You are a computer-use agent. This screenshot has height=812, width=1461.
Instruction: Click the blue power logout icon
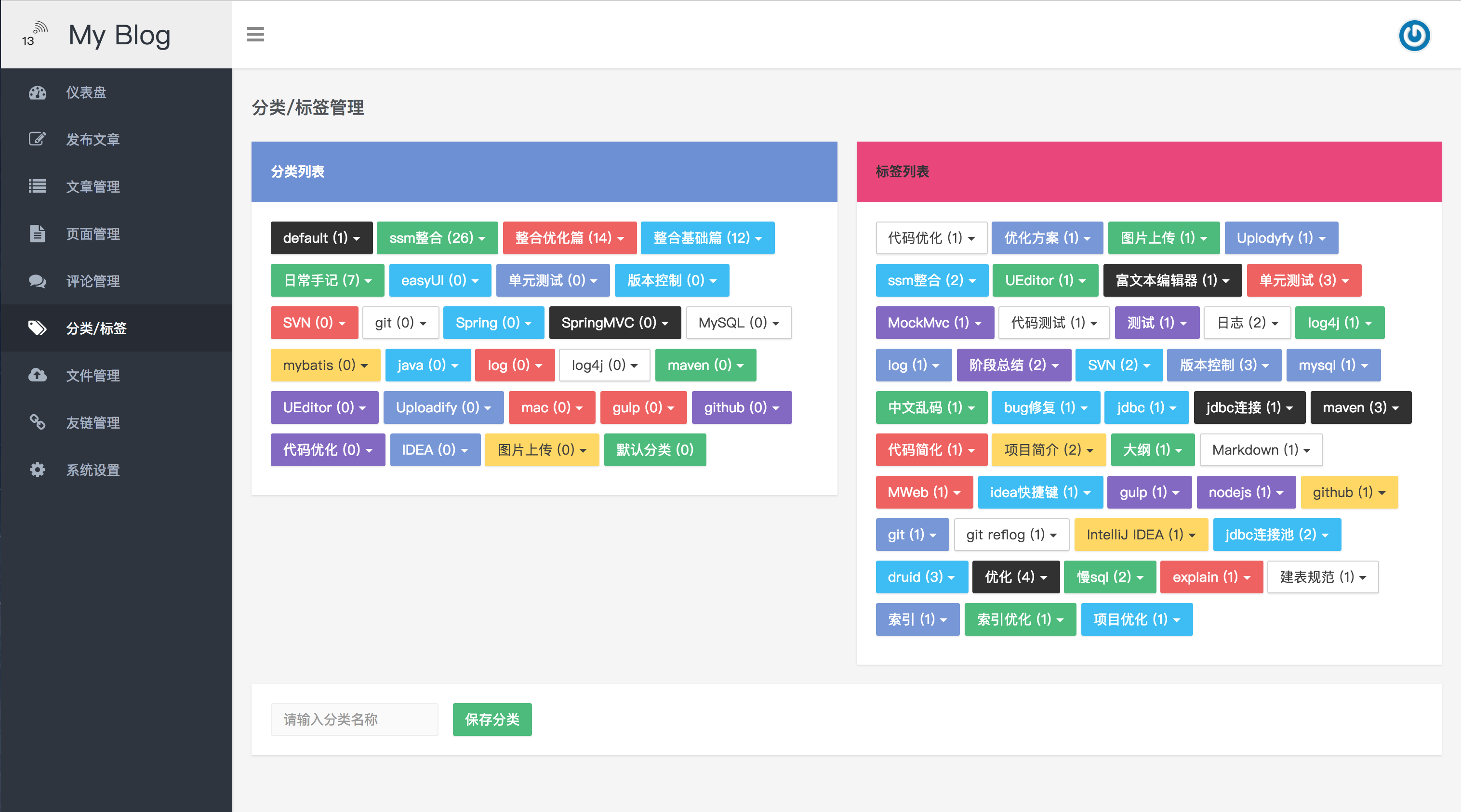point(1414,36)
